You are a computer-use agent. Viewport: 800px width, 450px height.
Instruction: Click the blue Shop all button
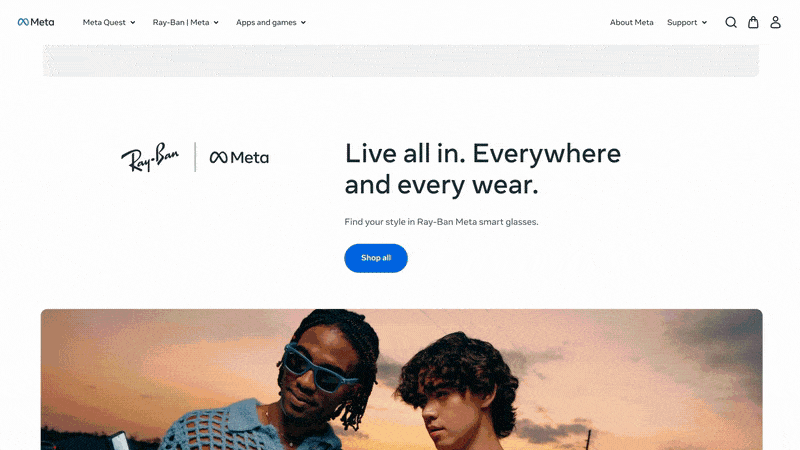point(376,258)
